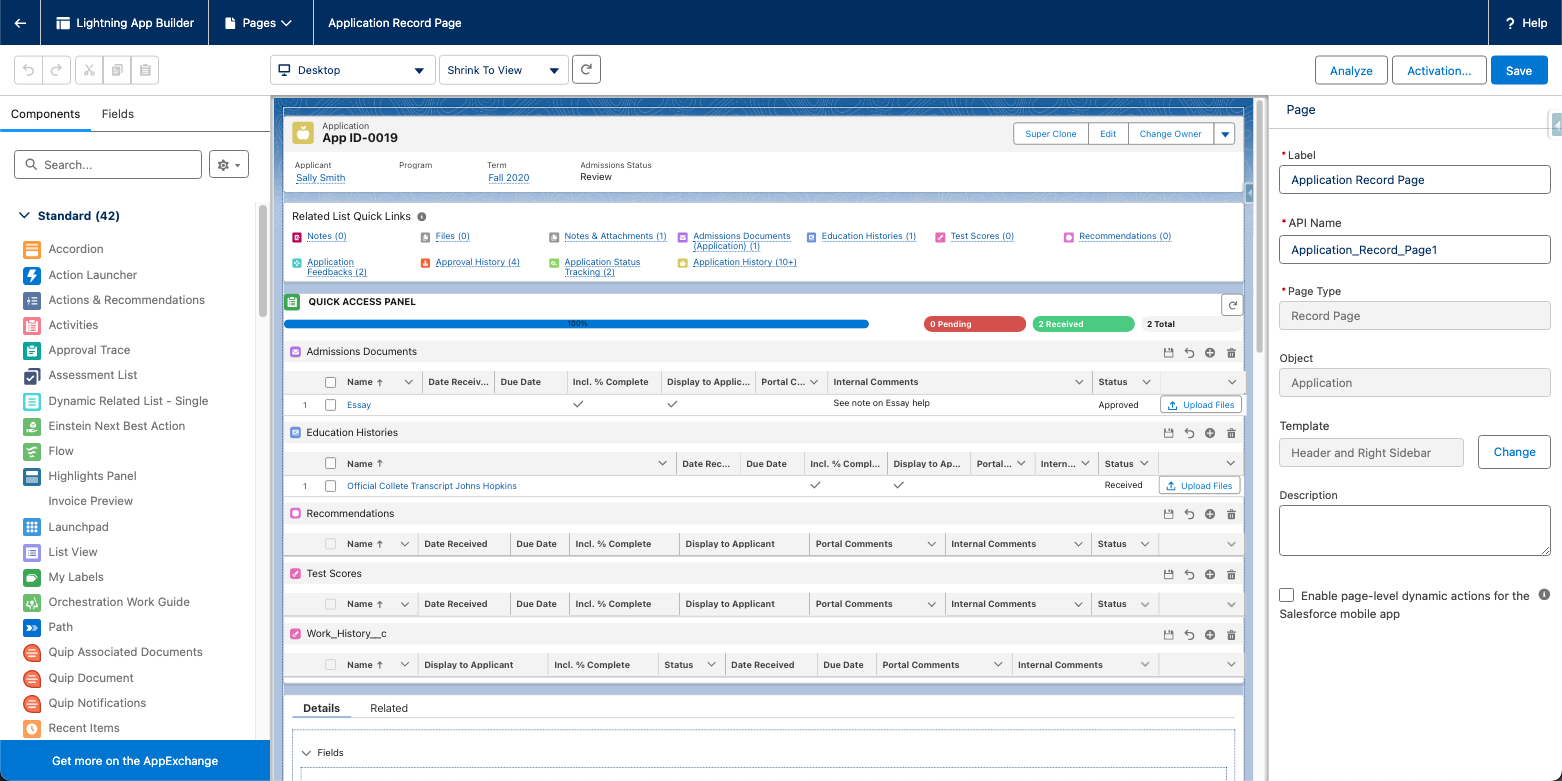The image size is (1562, 781).
Task: Click the blue progress bar at 100%
Action: pos(576,324)
